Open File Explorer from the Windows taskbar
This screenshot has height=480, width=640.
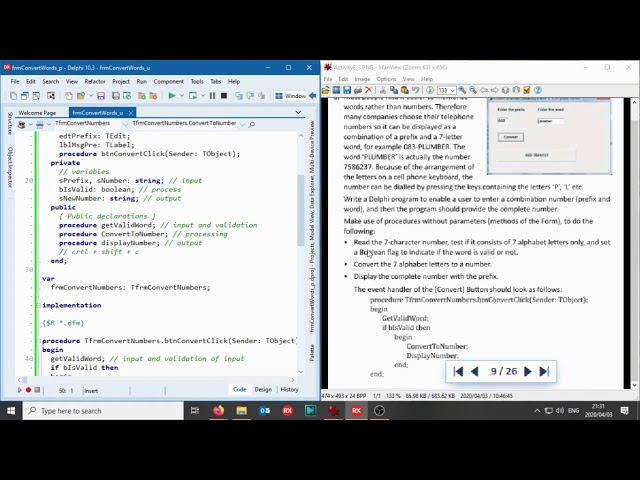pos(242,411)
